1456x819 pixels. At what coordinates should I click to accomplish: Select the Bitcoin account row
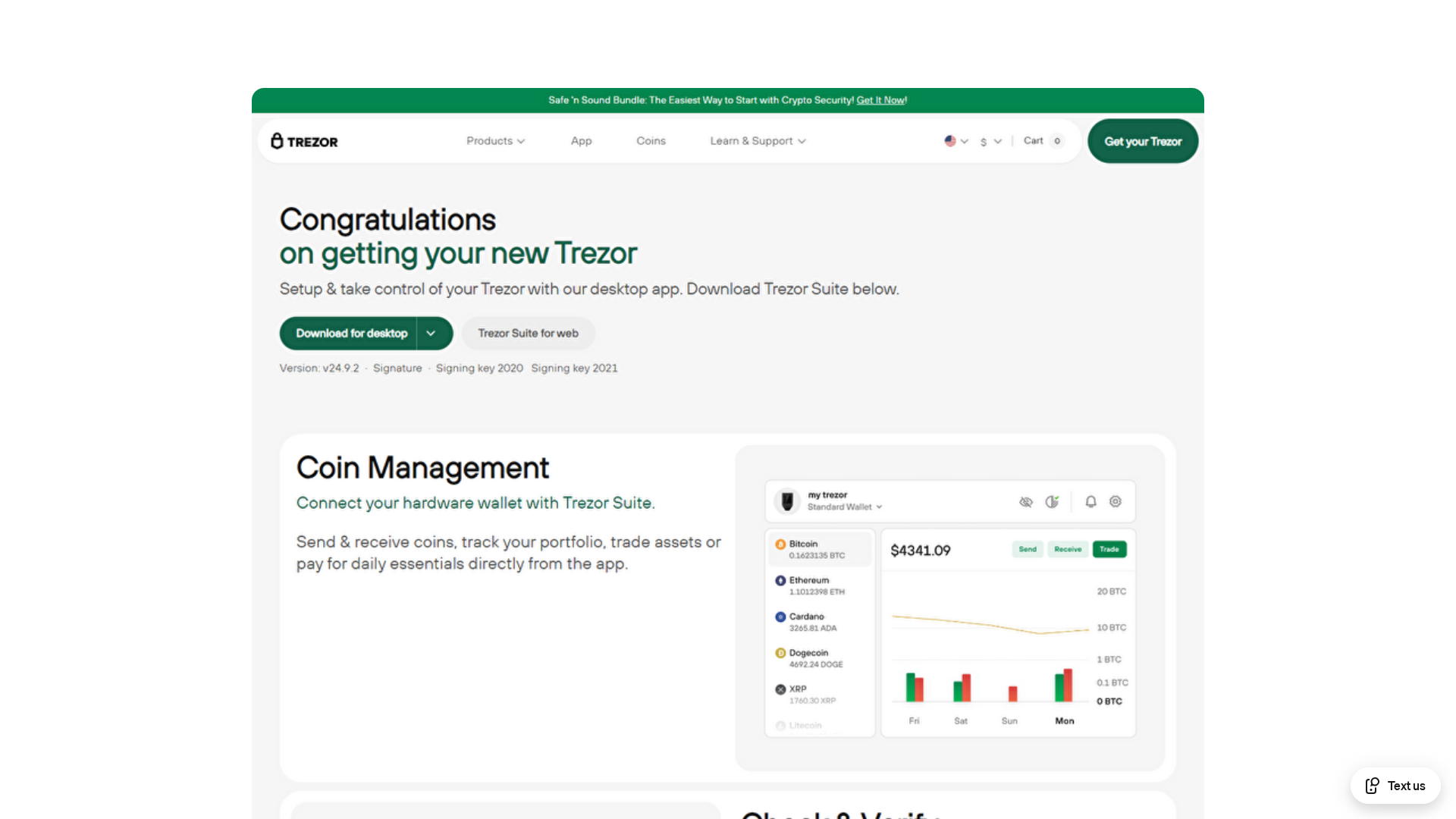click(x=820, y=549)
